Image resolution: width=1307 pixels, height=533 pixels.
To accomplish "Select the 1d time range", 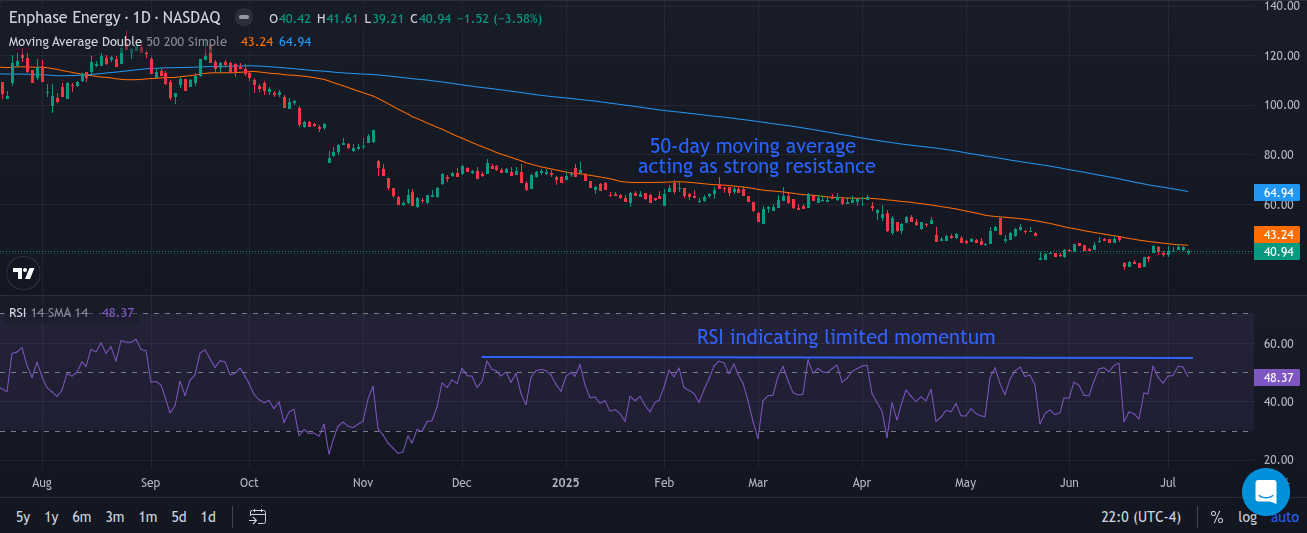I will click(x=208, y=517).
